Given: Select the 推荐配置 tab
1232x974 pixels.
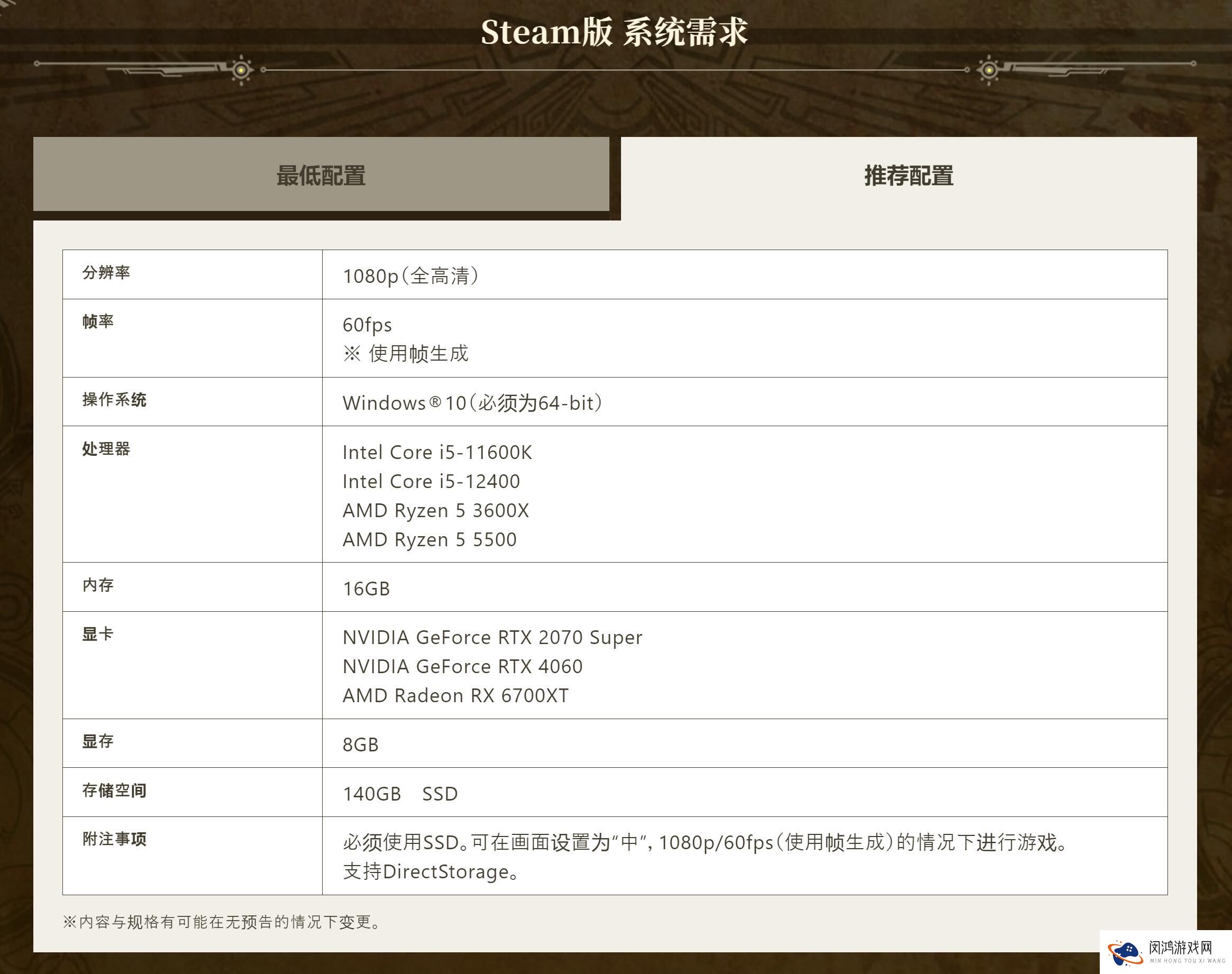Looking at the screenshot, I should (909, 176).
